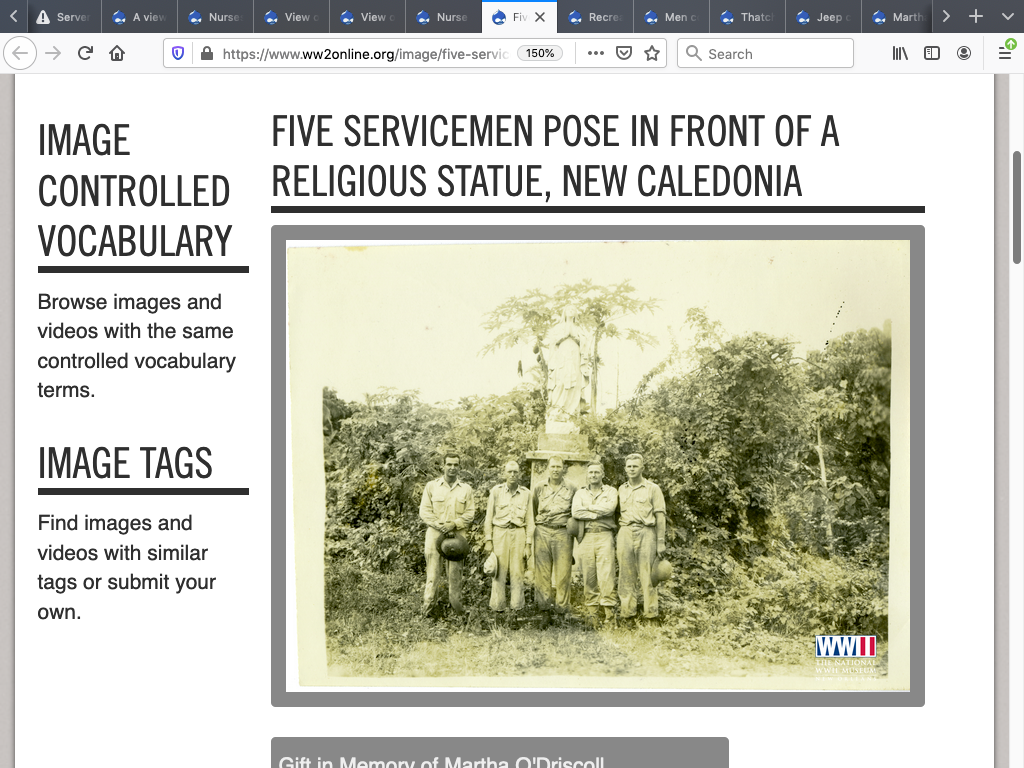Save page to Pocket
Viewport: 1024px width, 768px height.
tap(624, 54)
